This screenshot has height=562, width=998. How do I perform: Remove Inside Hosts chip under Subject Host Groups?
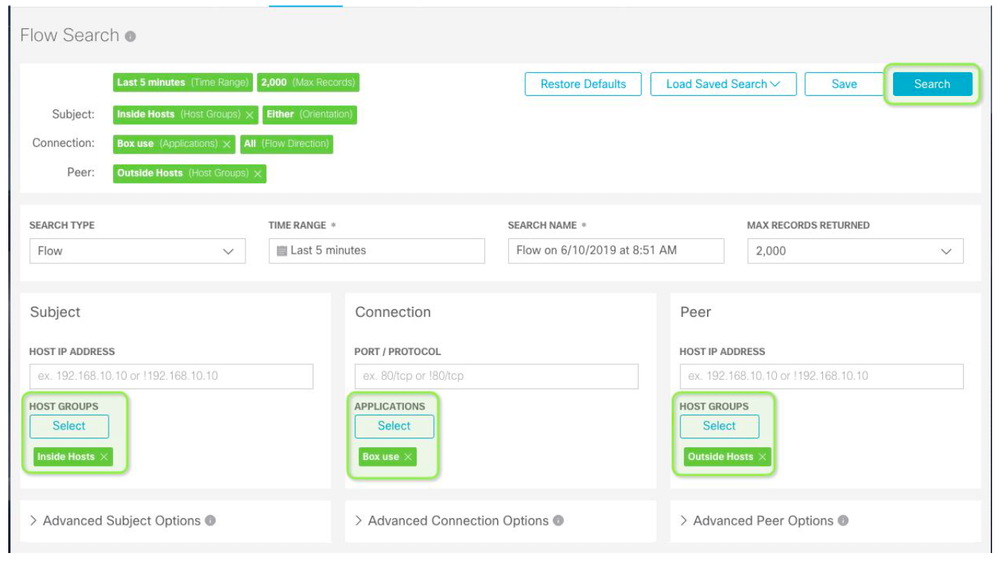(x=104, y=457)
